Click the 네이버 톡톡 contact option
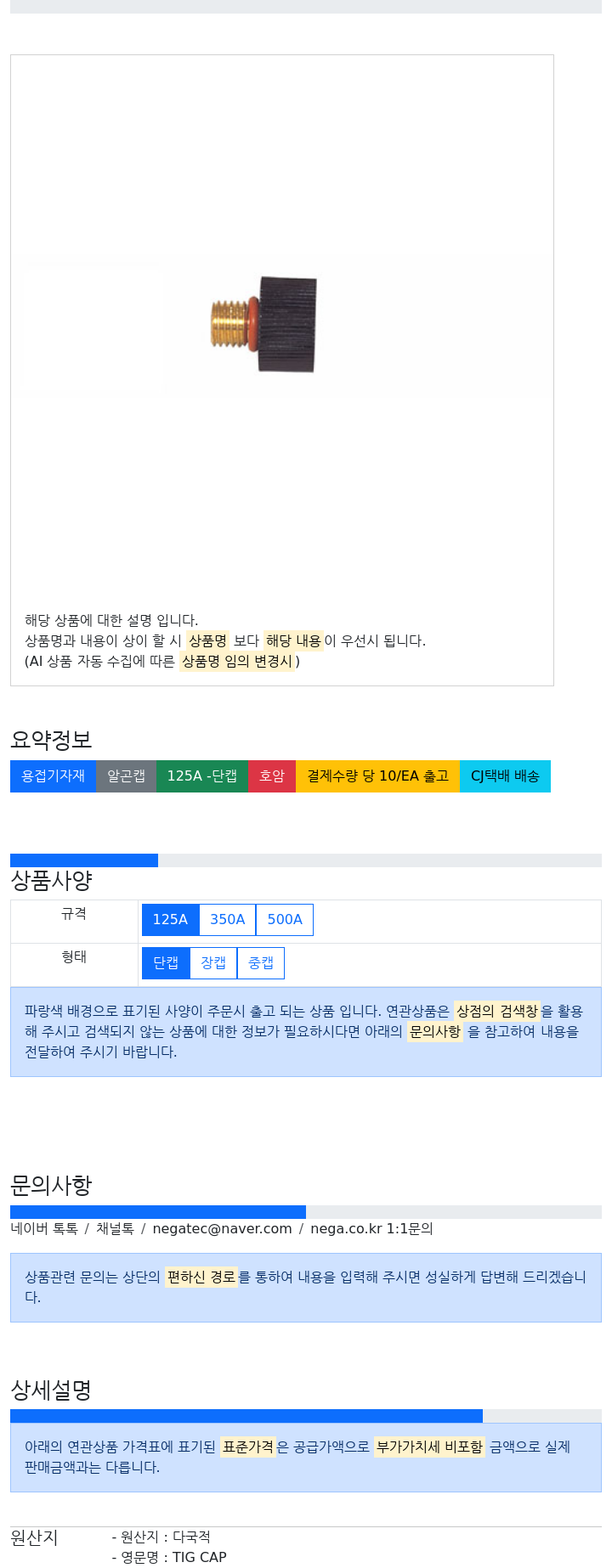The width and height of the screenshot is (612, 1568). (44, 1229)
